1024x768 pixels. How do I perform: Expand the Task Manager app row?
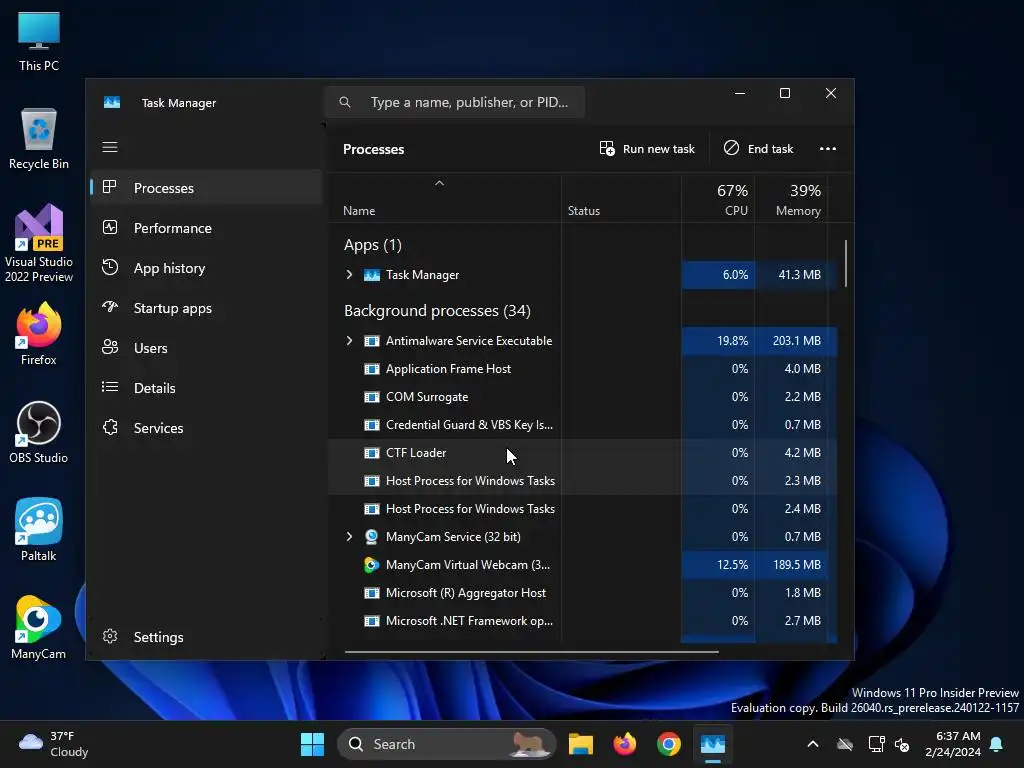[349, 275]
